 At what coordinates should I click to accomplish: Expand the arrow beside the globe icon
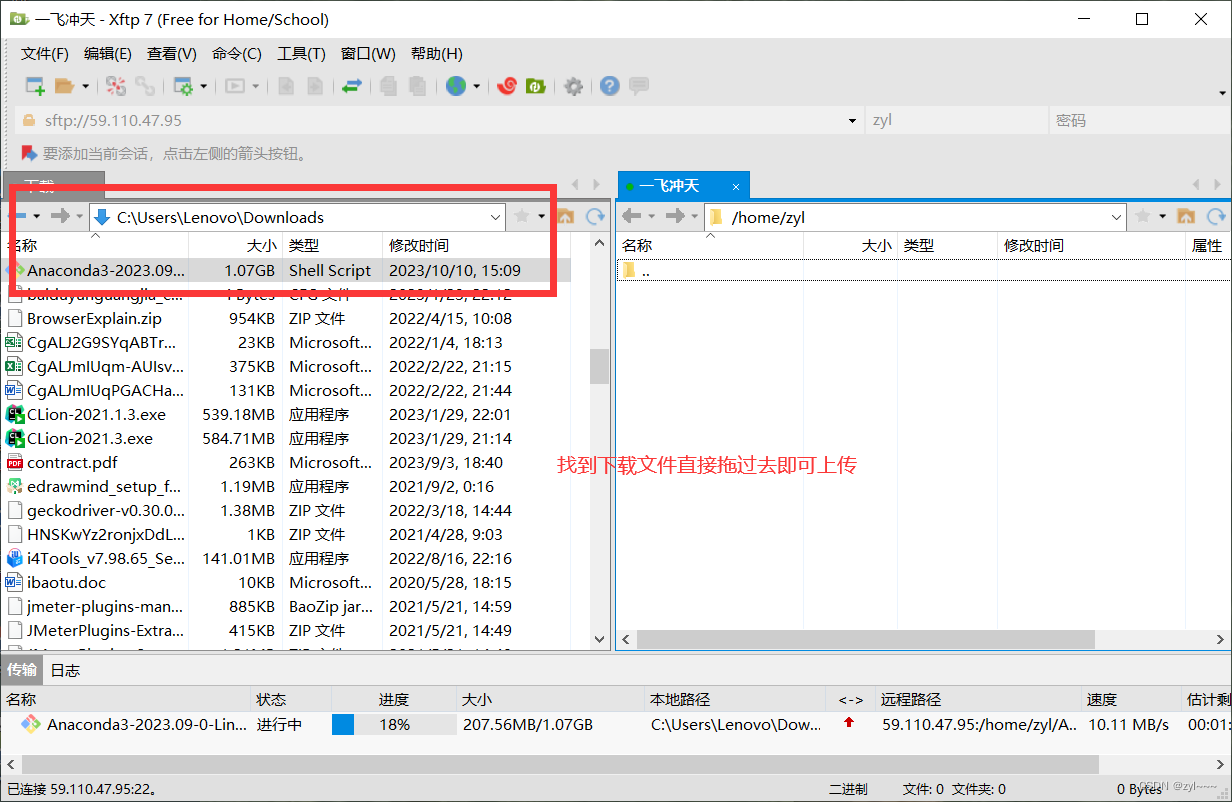pyautogui.click(x=477, y=87)
